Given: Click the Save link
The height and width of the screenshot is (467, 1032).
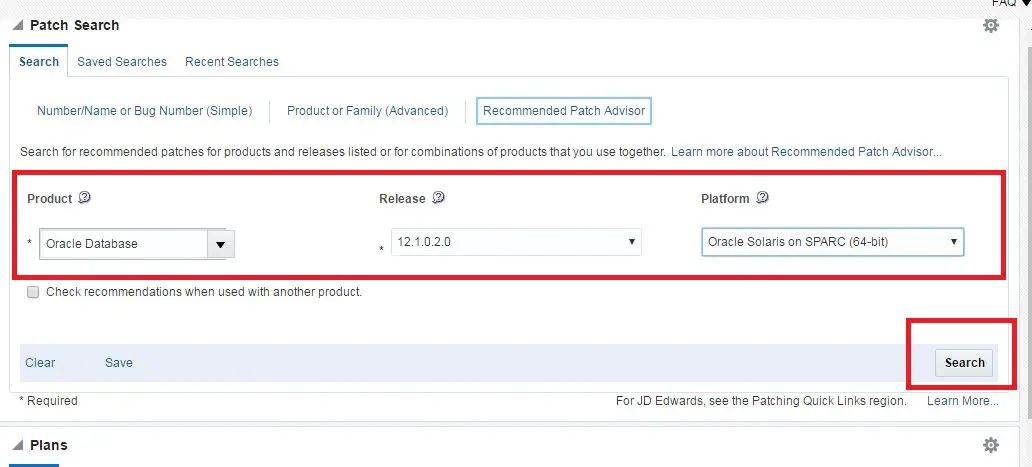Looking at the screenshot, I should pyautogui.click(x=118, y=363).
